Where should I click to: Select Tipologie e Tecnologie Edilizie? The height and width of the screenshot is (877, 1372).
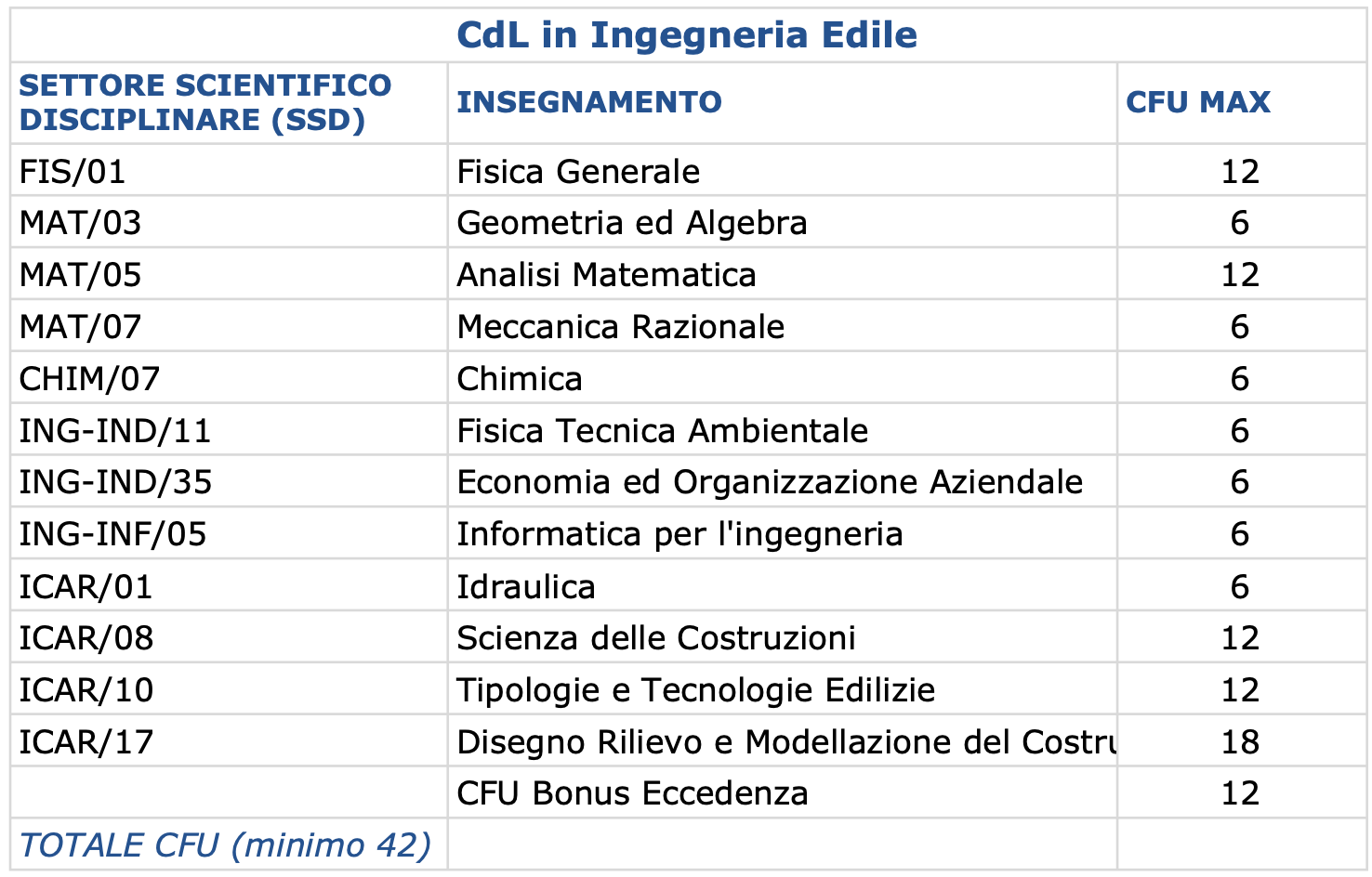(x=696, y=690)
